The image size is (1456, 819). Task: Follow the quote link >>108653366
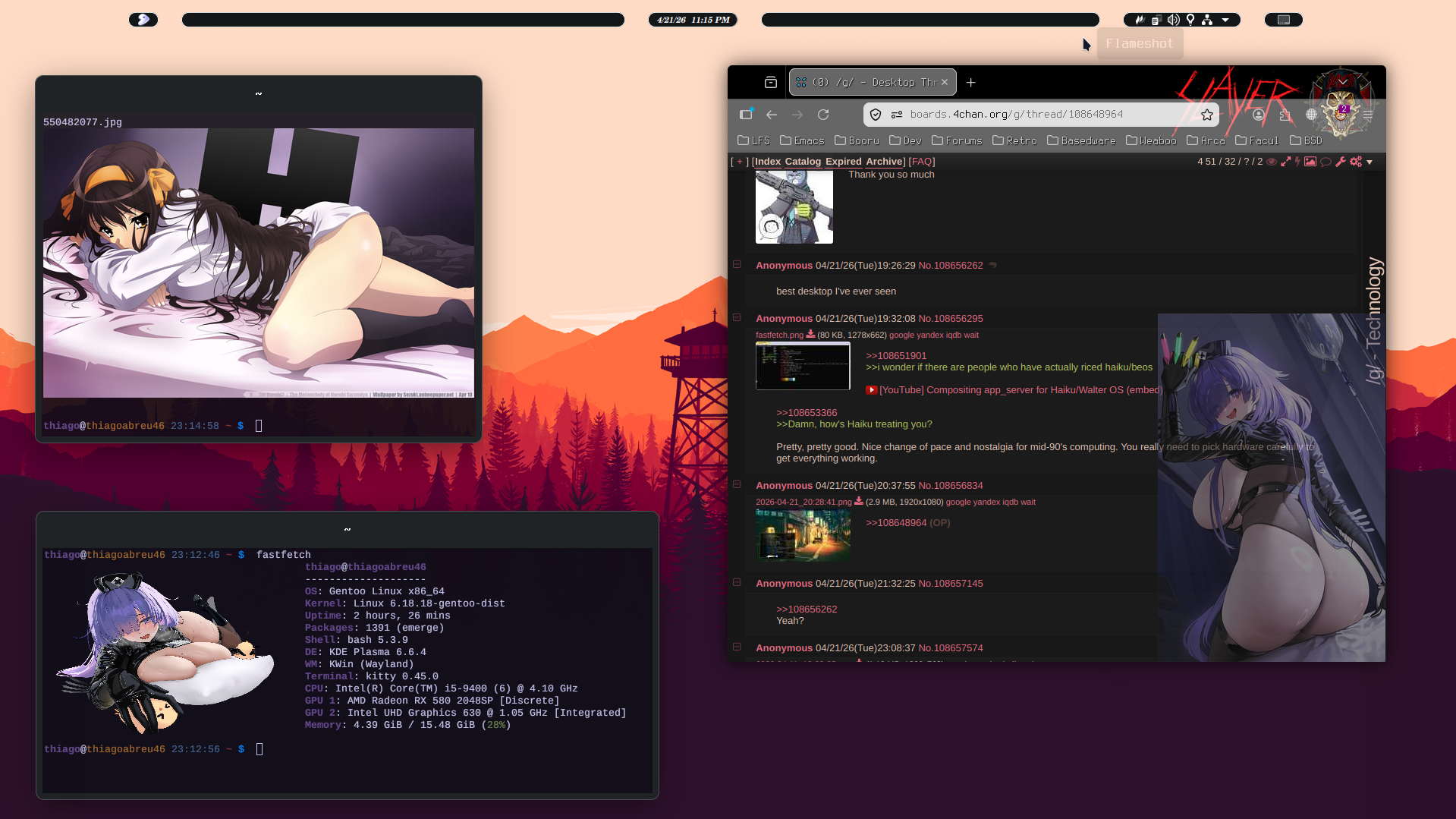807,413
